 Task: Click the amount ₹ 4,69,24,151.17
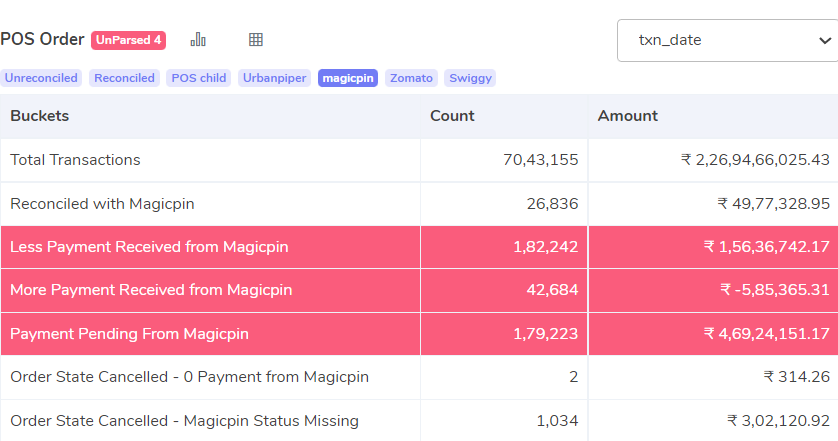click(766, 334)
